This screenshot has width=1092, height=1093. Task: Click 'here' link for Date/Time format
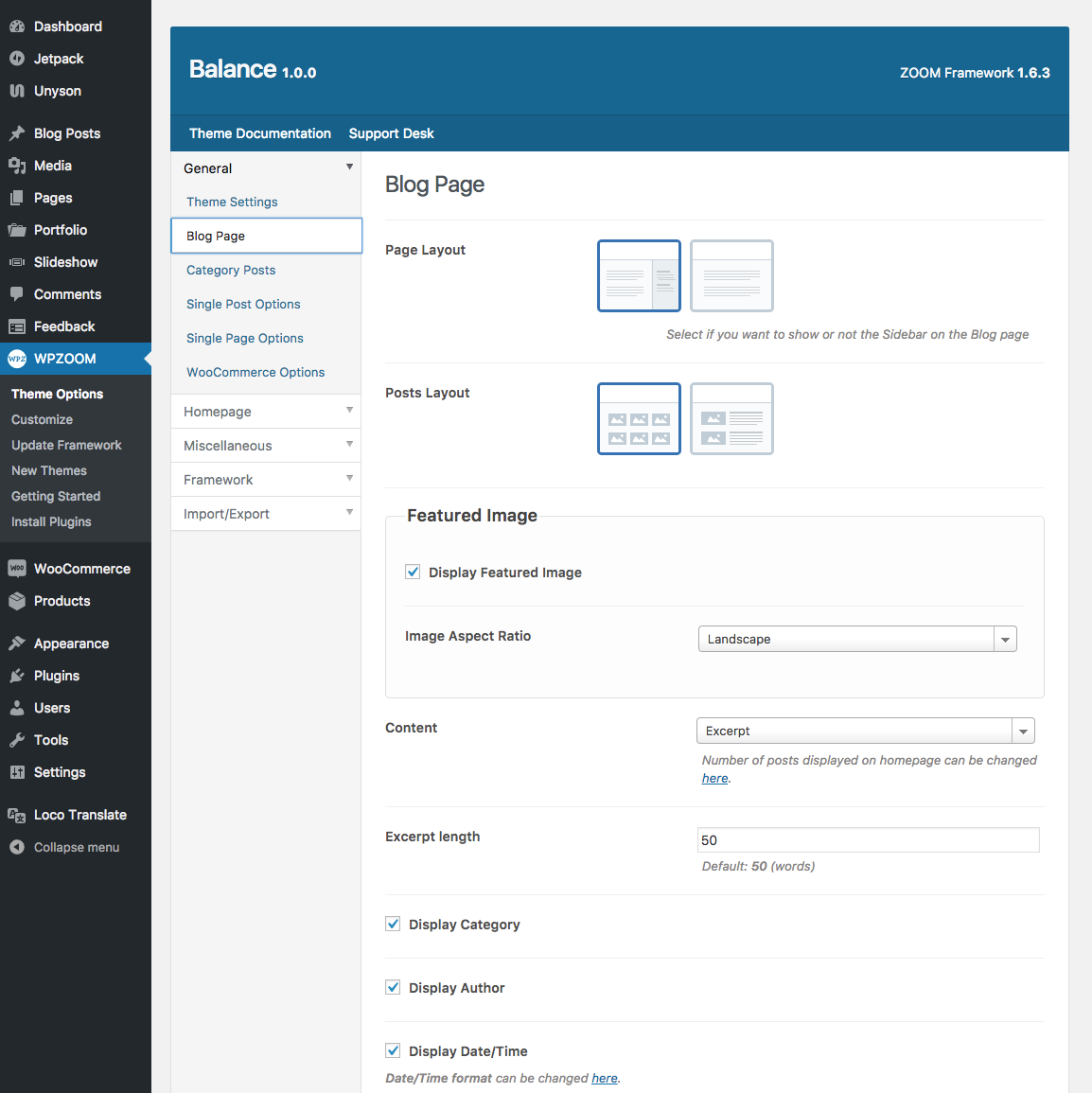[604, 1079]
